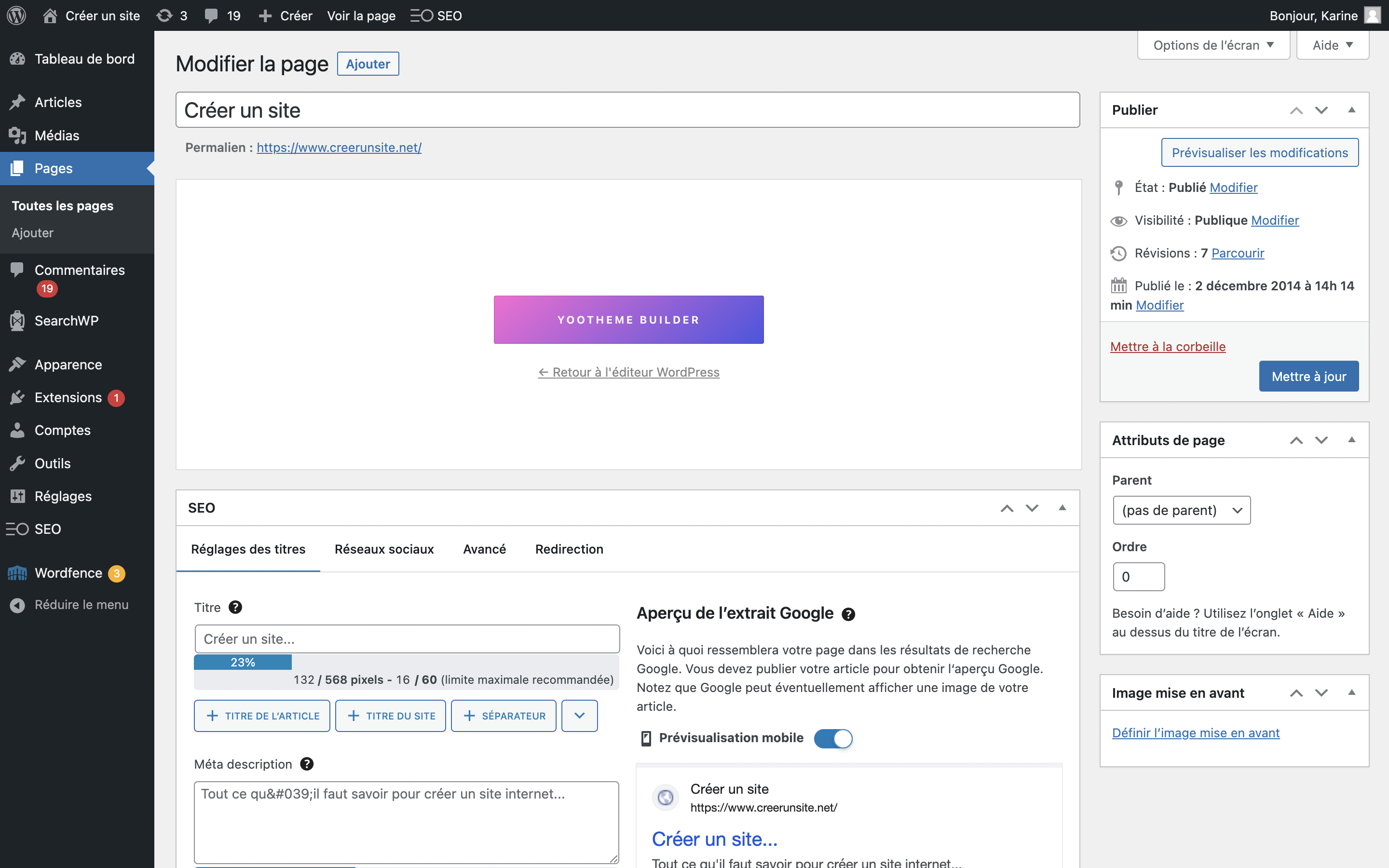The width and height of the screenshot is (1389, 868).
Task: Click the Comptes user icon
Action: click(x=17, y=430)
